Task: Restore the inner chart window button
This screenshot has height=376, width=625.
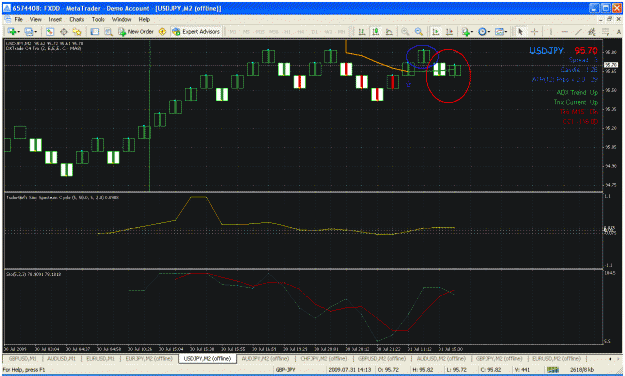Action: (x=609, y=19)
